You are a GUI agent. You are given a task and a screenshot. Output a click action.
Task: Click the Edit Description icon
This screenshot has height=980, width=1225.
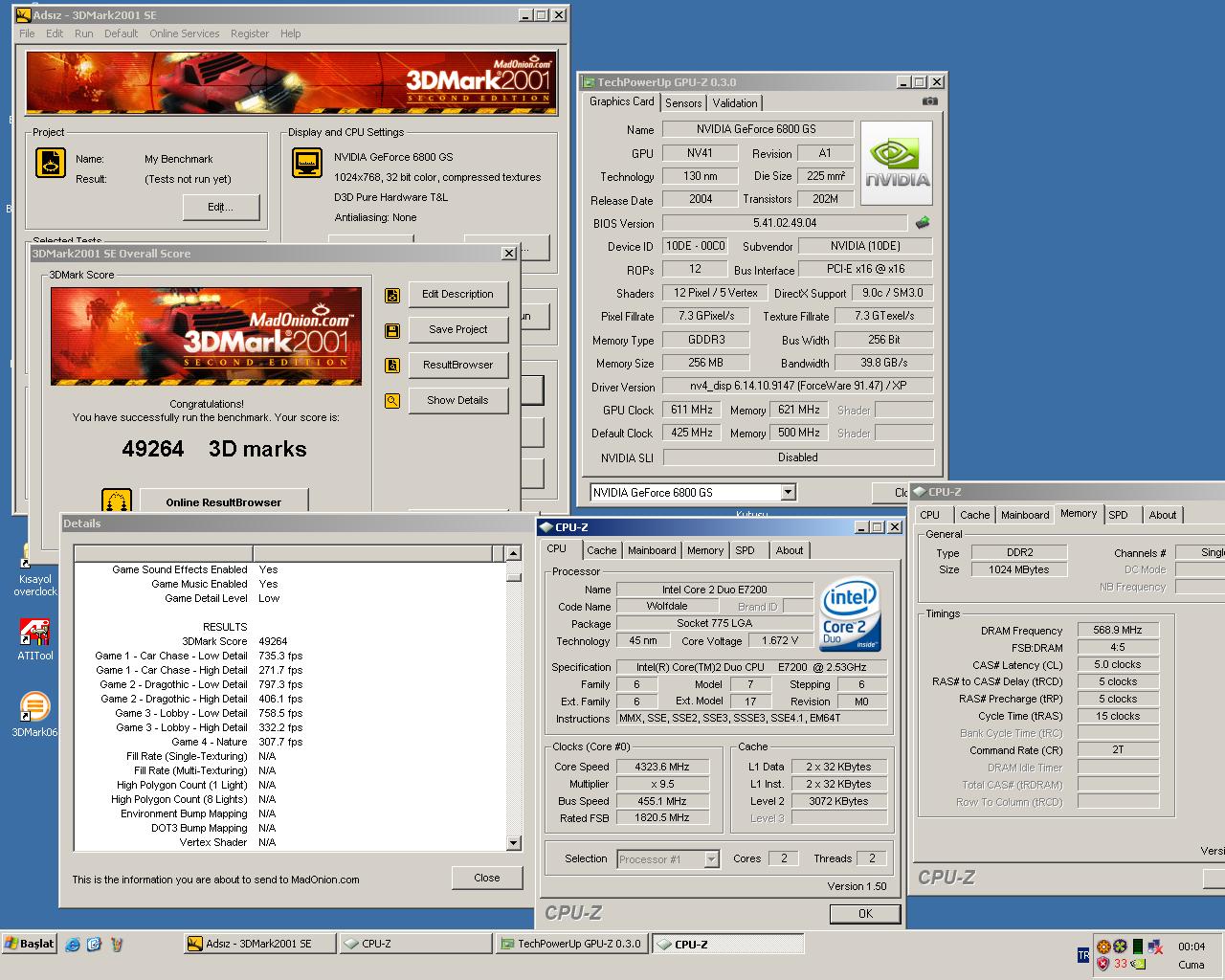(392, 296)
